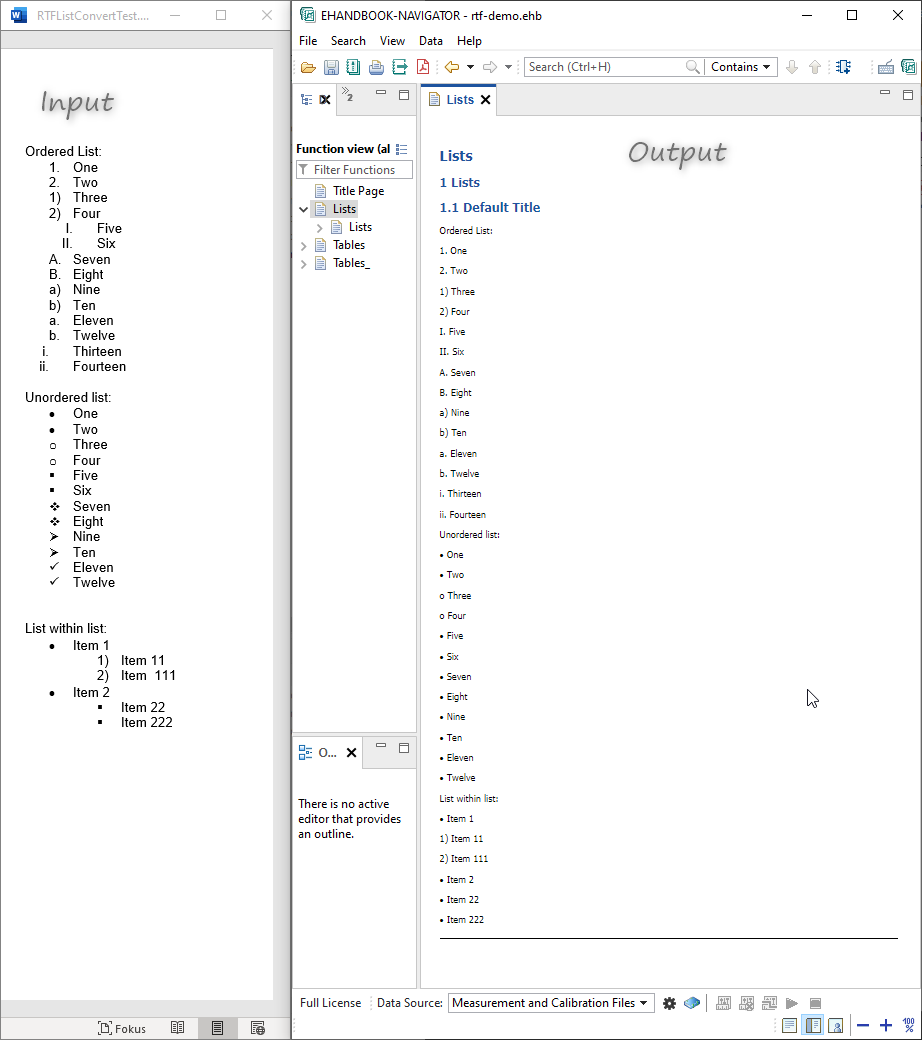Click the print icon in toolbar
The height and width of the screenshot is (1040, 922).
pos(376,67)
